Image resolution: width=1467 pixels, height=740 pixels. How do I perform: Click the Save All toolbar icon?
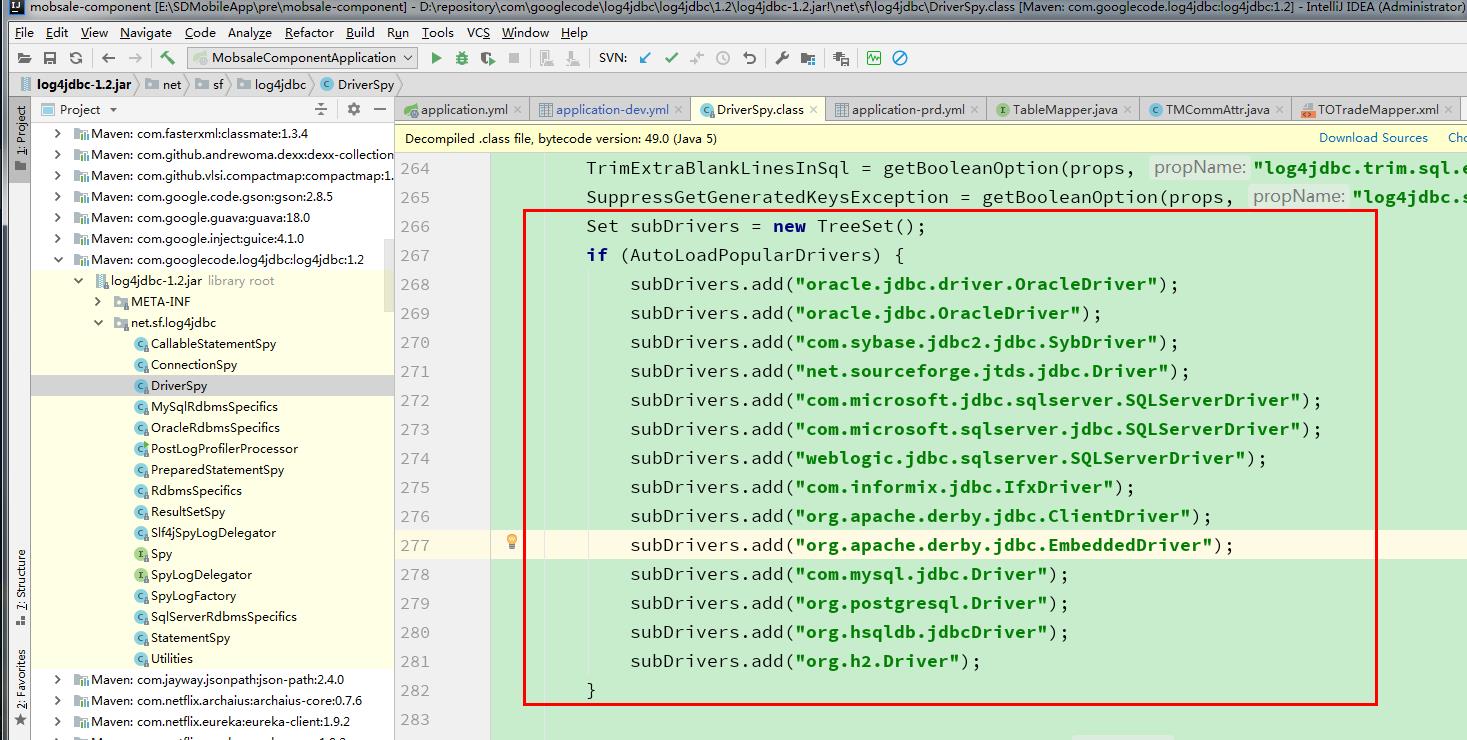(49, 57)
